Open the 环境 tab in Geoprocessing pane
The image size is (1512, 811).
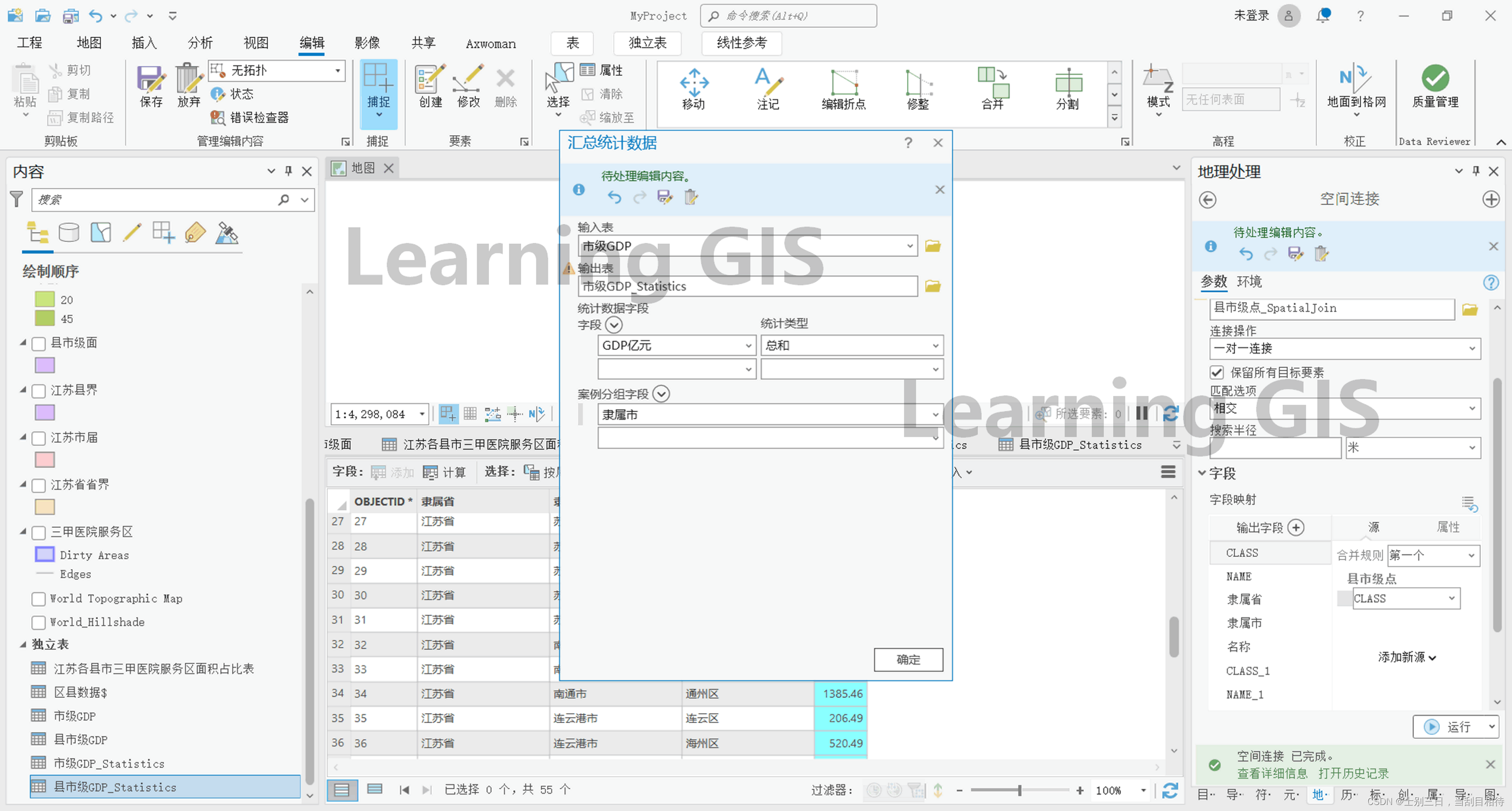click(1248, 282)
